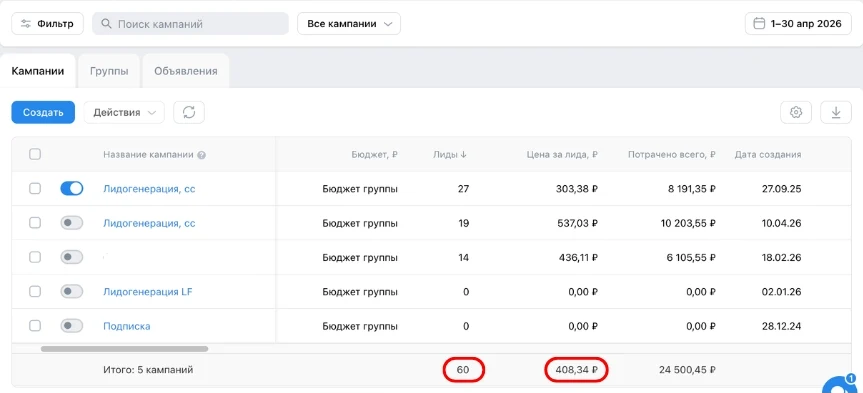Turn off the campaign created 27.09.25
The height and width of the screenshot is (393, 863).
(72, 189)
